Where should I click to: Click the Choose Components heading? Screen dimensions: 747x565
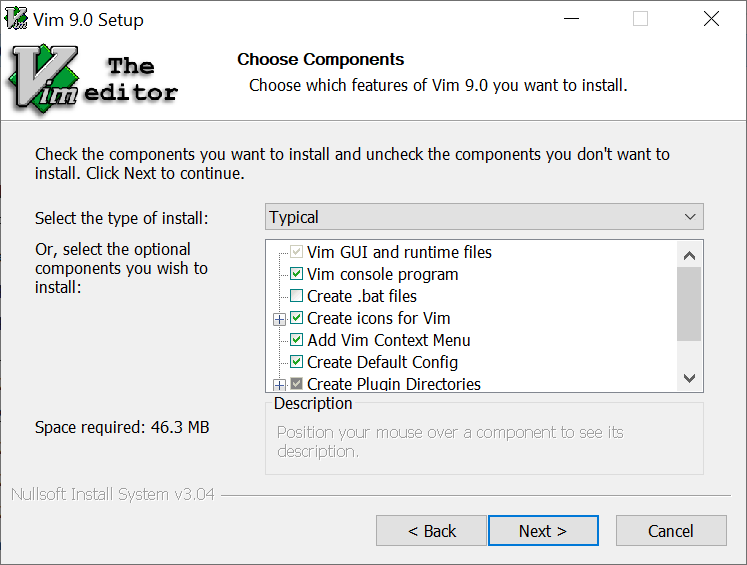[321, 59]
